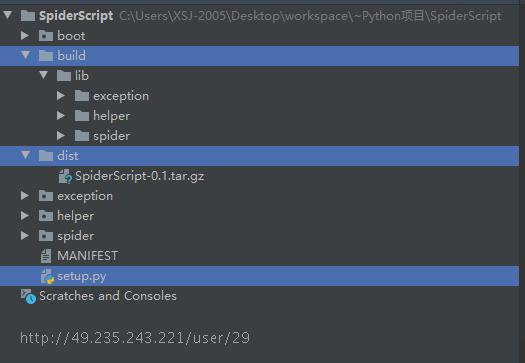Select Scratches and Consoles entry
This screenshot has height=363, width=525.
coord(108,296)
